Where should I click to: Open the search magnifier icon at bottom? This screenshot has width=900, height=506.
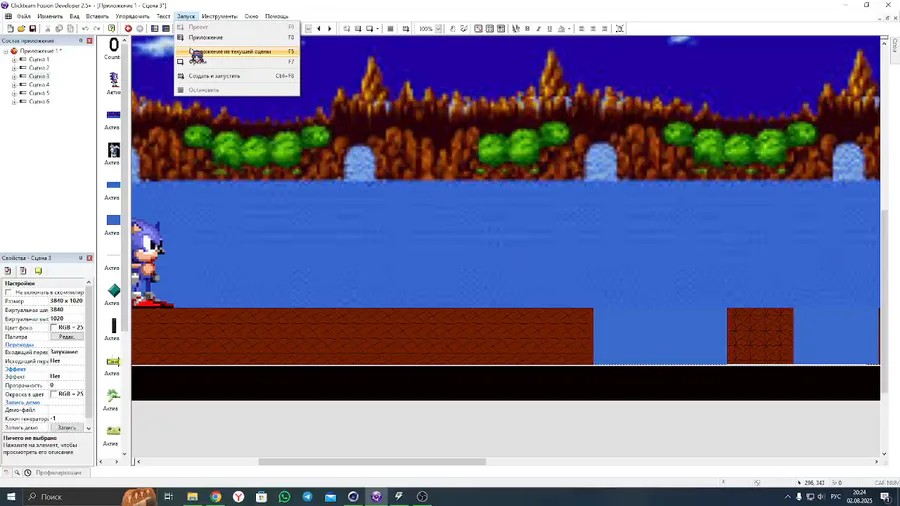point(17,473)
